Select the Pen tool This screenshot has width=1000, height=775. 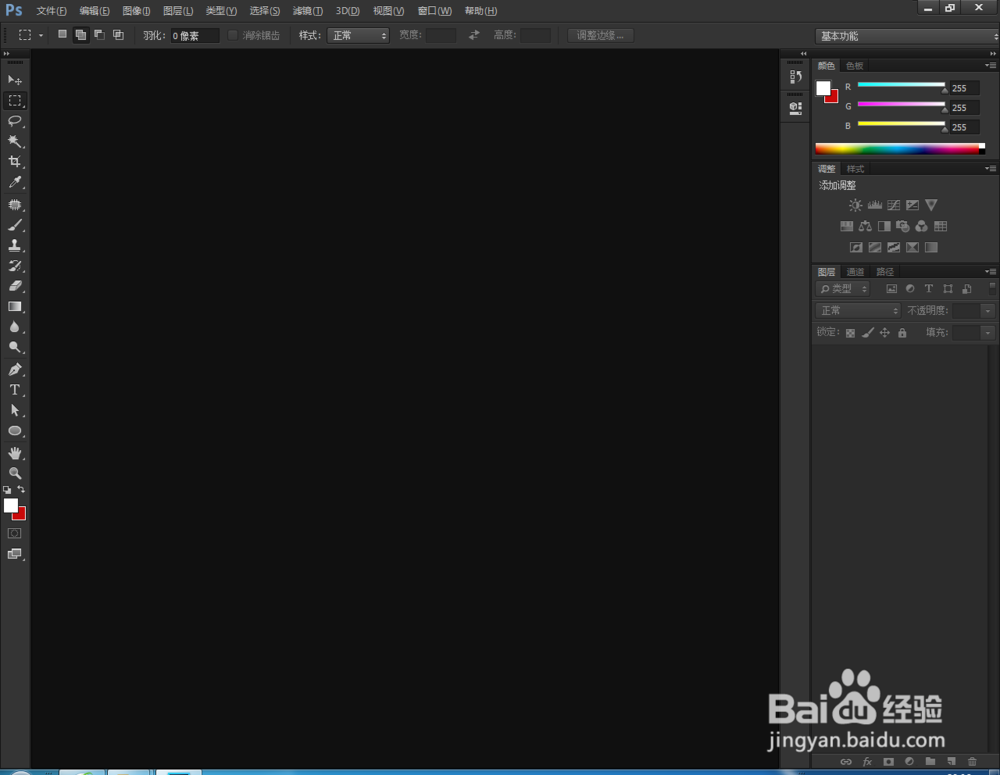[15, 369]
